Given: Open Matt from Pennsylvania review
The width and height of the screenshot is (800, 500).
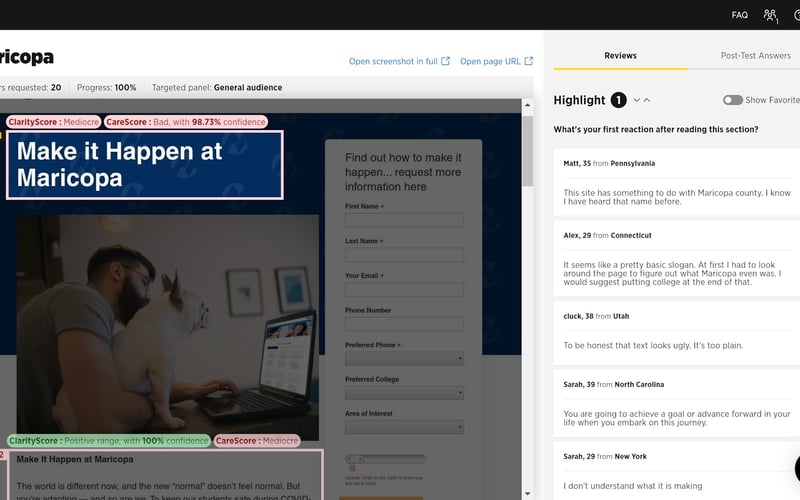Looking at the screenshot, I should (x=677, y=182).
